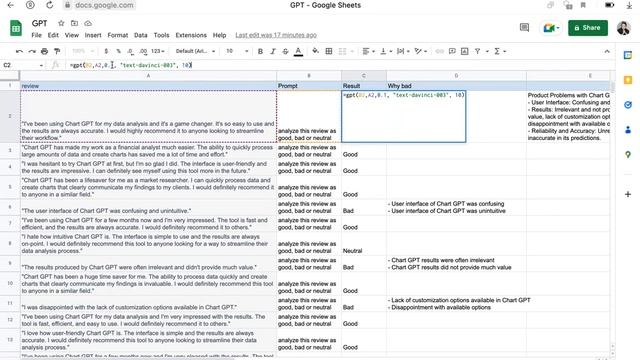The width and height of the screenshot is (640, 360).
Task: Collapse the menus with up chevron
Action: 607,51
